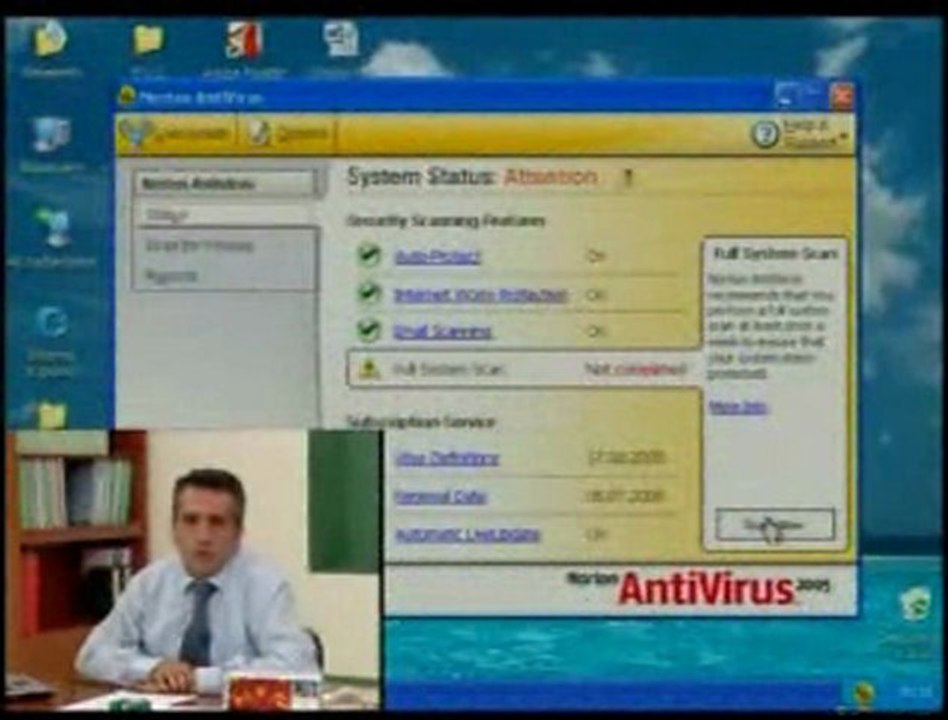Screen dimensions: 948x720
Task: Click the 'Not completed' scan status text
Action: pos(635,369)
